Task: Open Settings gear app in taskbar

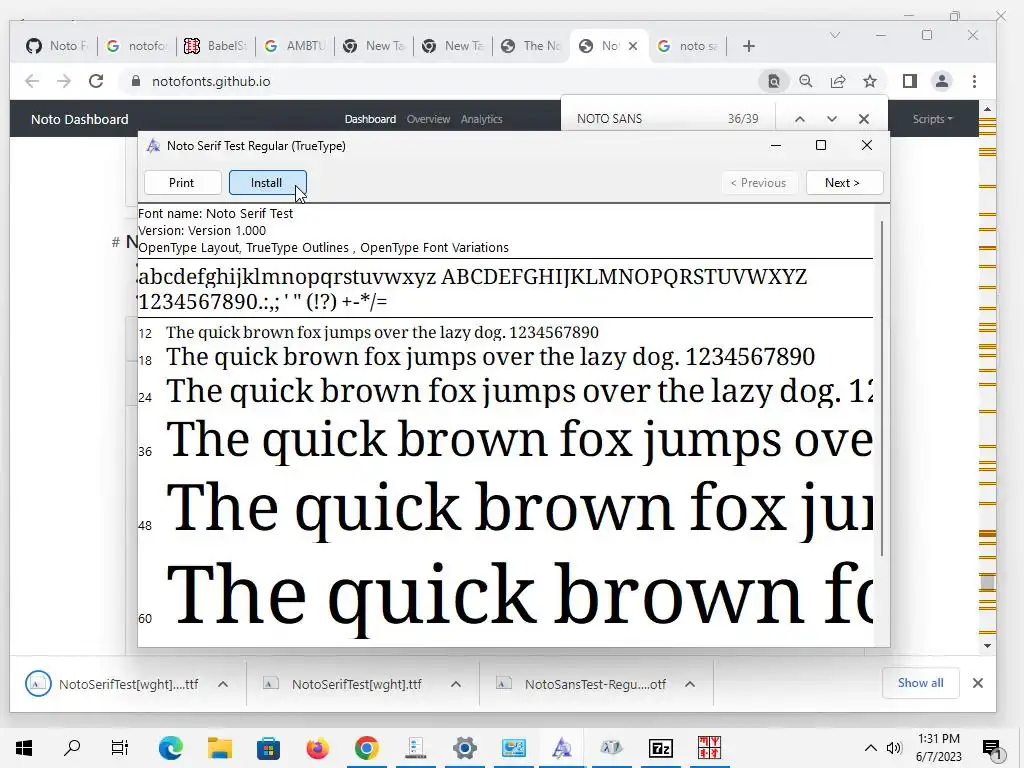Action: [x=464, y=748]
